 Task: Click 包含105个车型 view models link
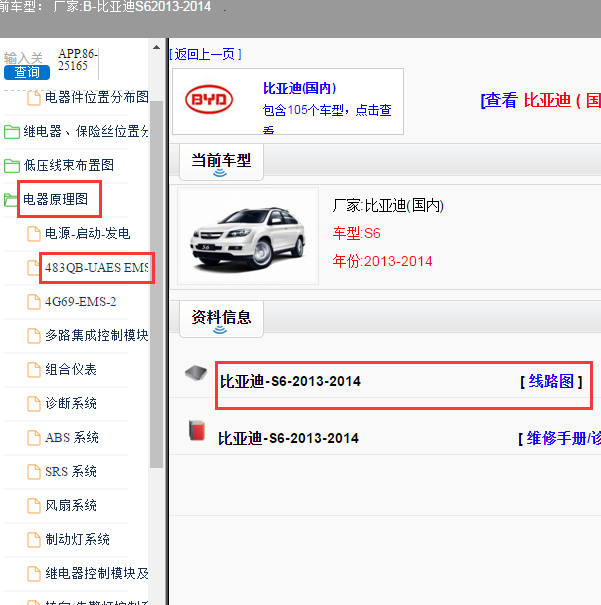[327, 110]
